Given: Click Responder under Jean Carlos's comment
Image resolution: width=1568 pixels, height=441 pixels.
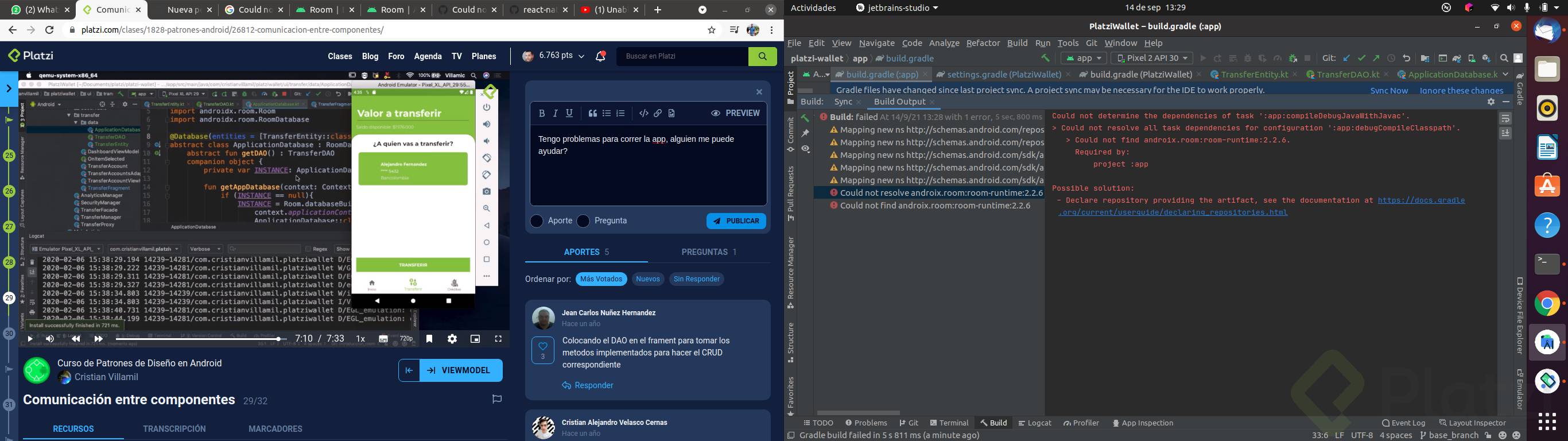Looking at the screenshot, I should (x=588, y=386).
